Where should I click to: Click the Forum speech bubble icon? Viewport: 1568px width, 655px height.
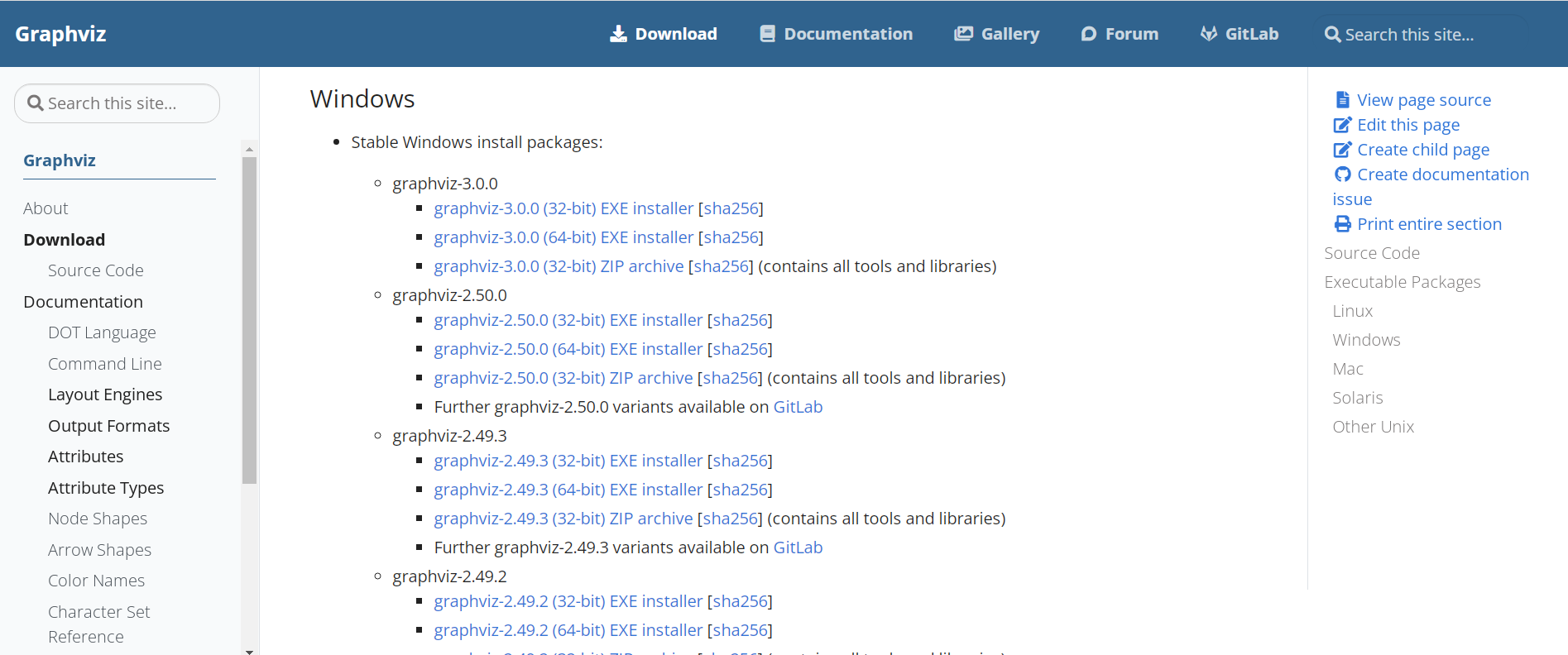coord(1089,34)
